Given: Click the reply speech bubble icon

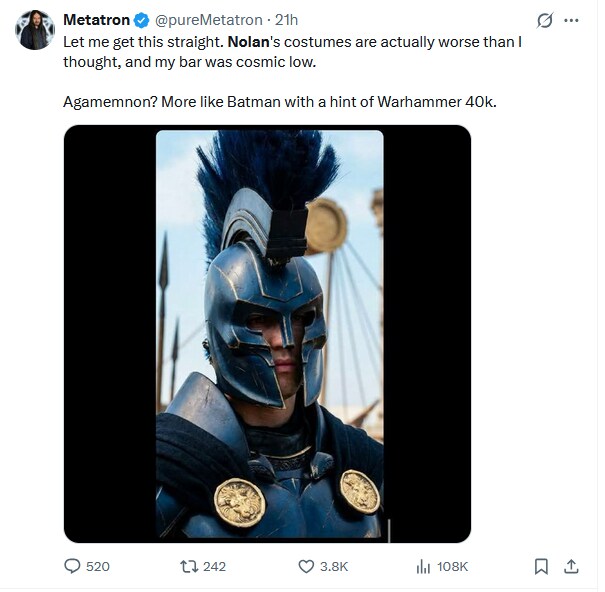Looking at the screenshot, I should click(72, 566).
